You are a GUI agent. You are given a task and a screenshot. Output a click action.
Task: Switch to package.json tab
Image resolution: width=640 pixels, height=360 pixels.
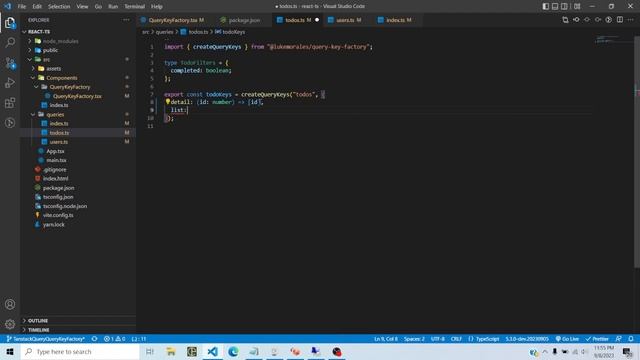(244, 20)
